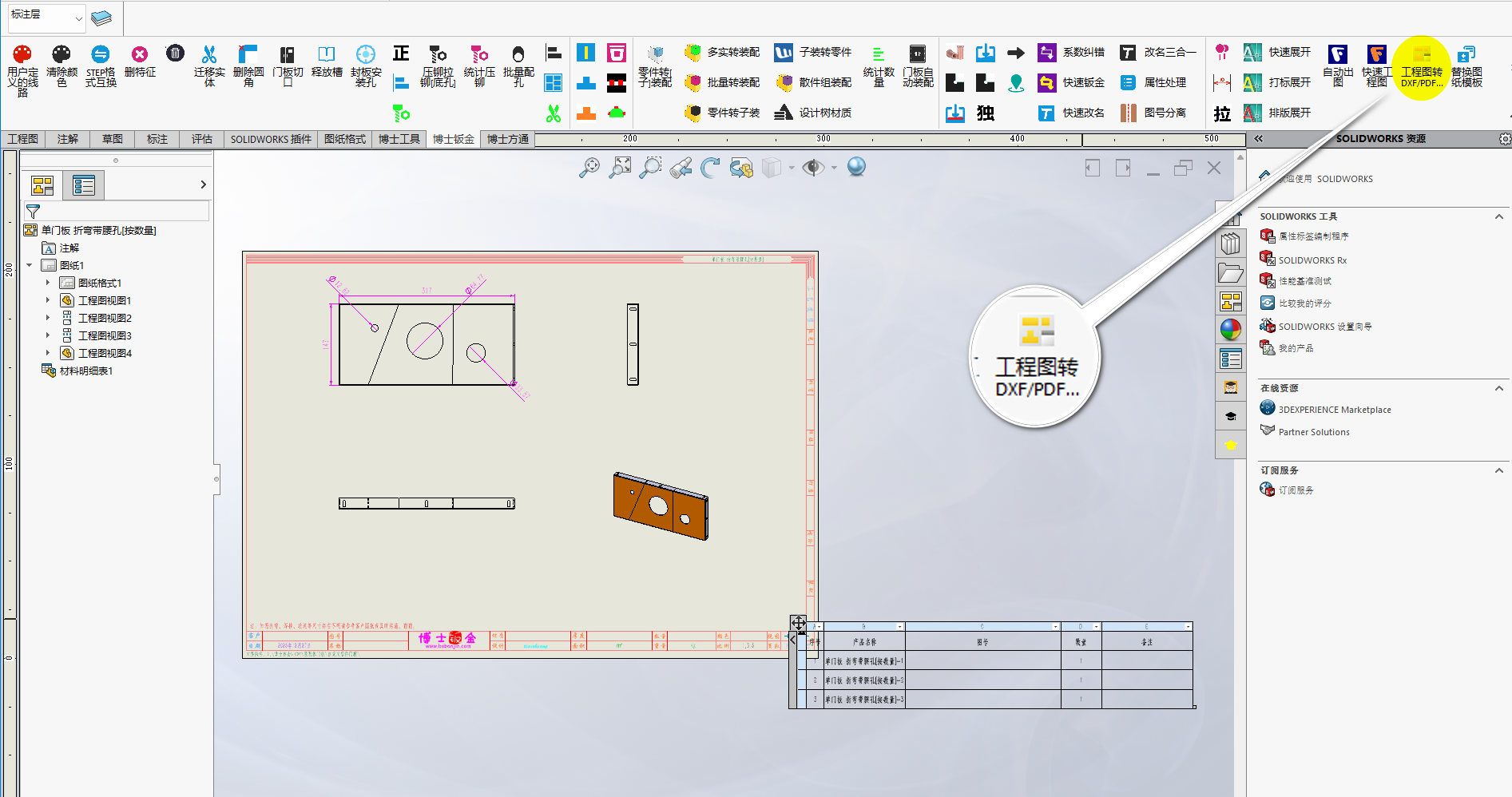This screenshot has height=797, width=1512.
Task: Click the 替换图纸模板 icon
Action: click(x=1466, y=55)
